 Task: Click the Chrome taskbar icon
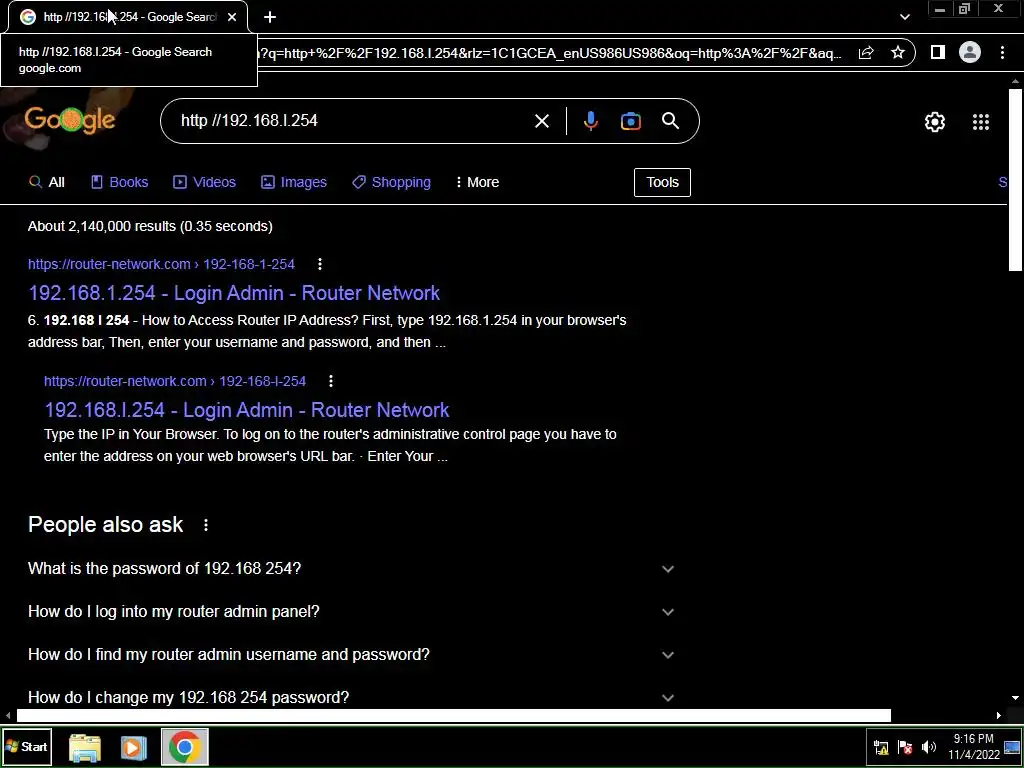184,746
